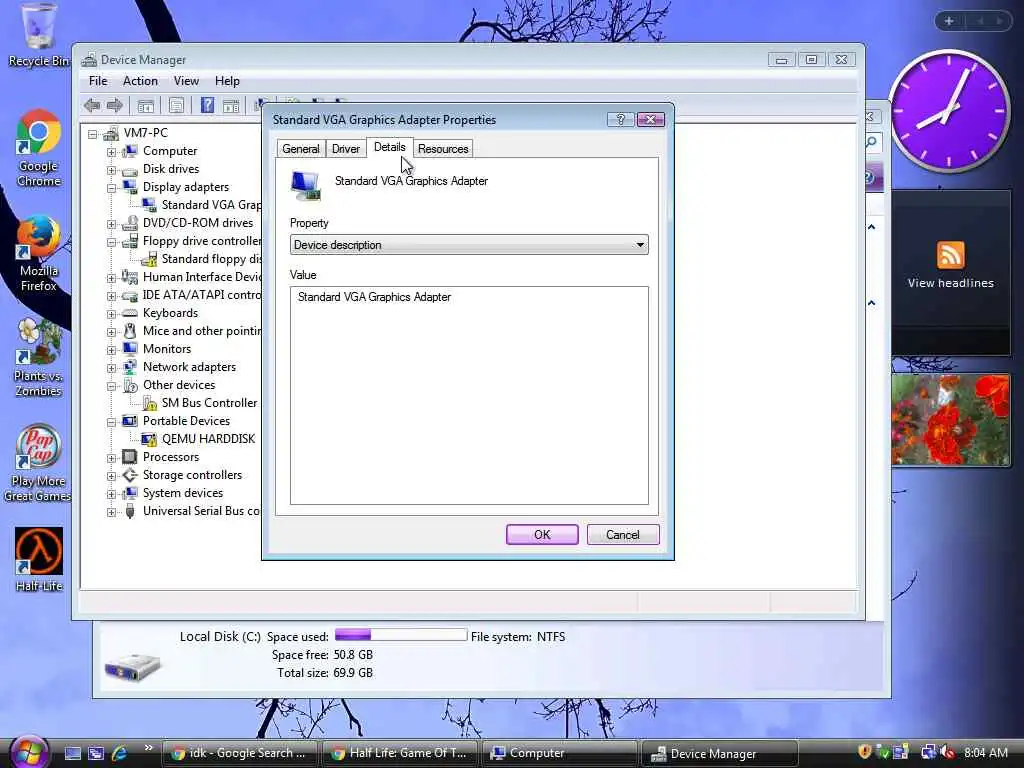Click Cancel in the Properties dialog

point(622,534)
